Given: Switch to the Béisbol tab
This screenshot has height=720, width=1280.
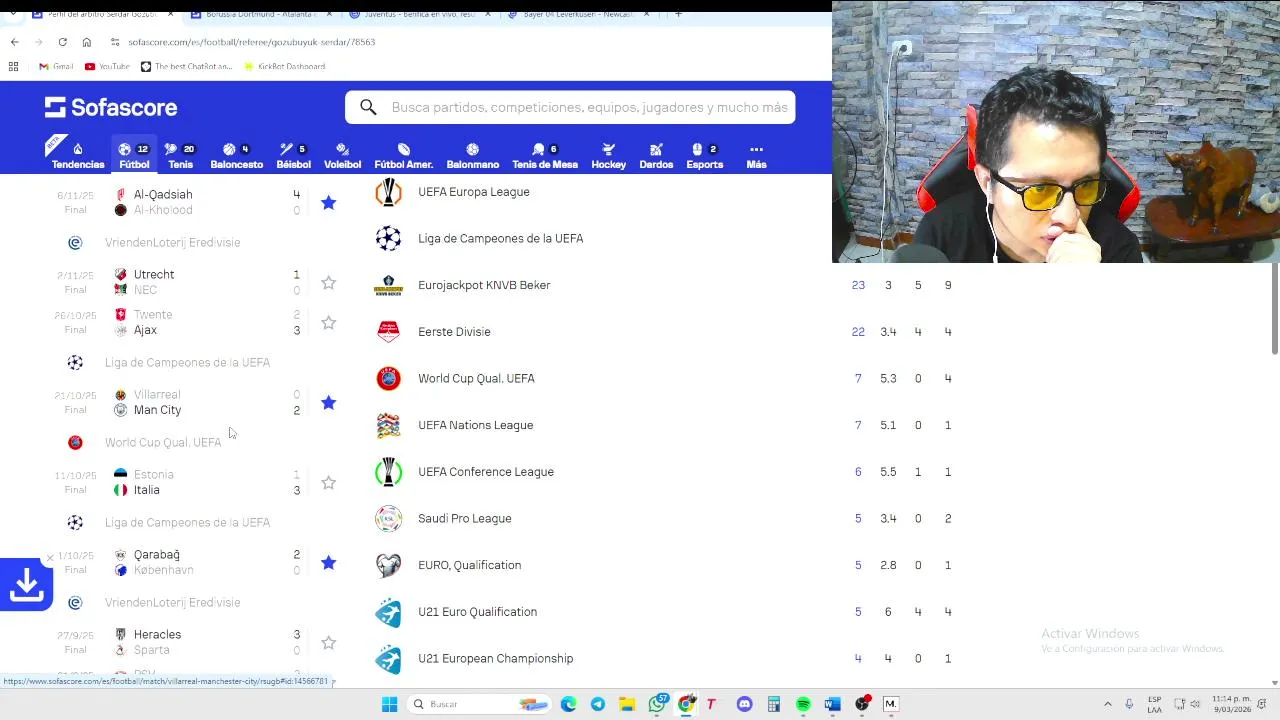Looking at the screenshot, I should pyautogui.click(x=293, y=155).
